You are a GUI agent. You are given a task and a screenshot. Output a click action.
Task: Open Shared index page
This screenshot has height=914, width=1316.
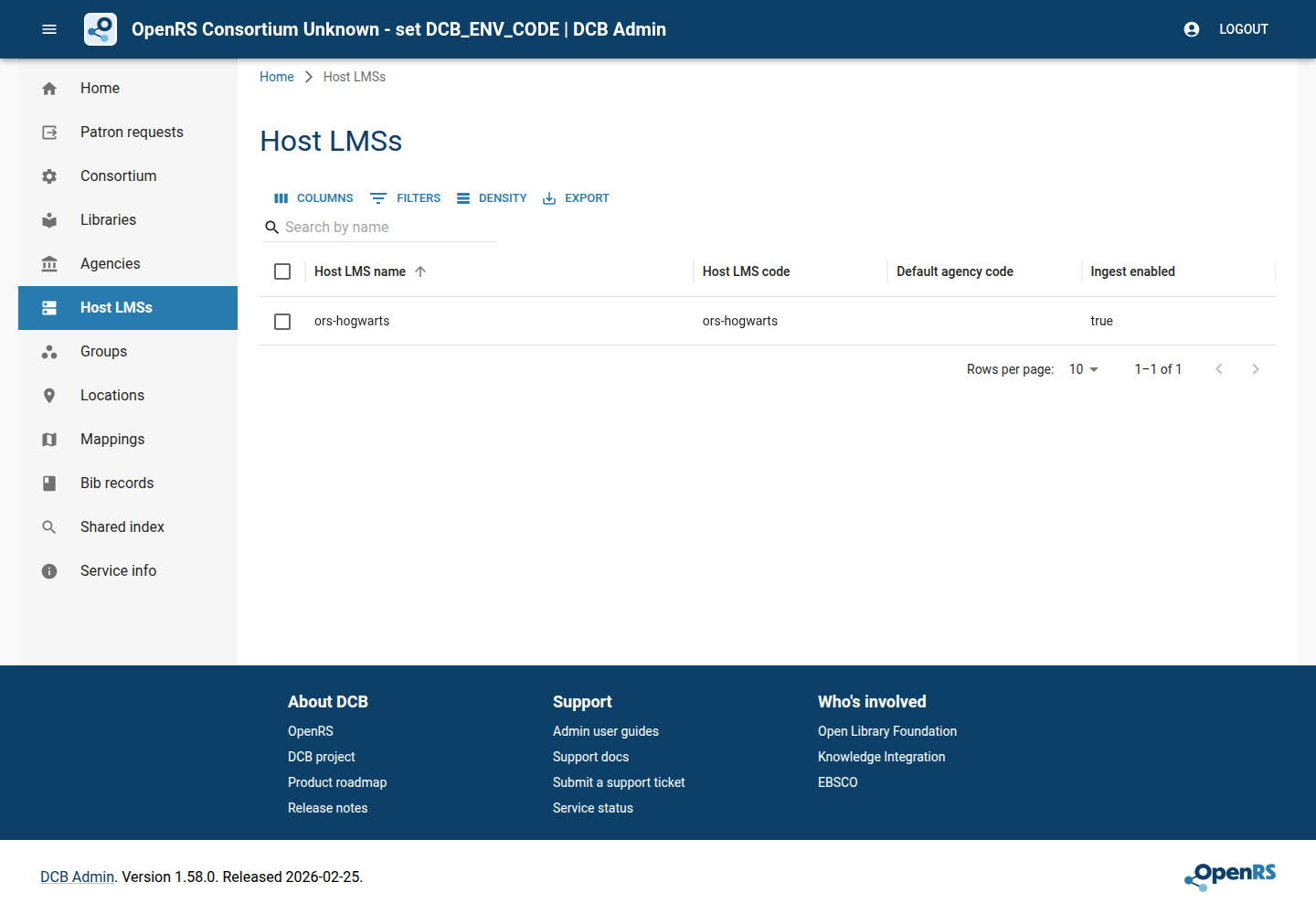click(128, 527)
